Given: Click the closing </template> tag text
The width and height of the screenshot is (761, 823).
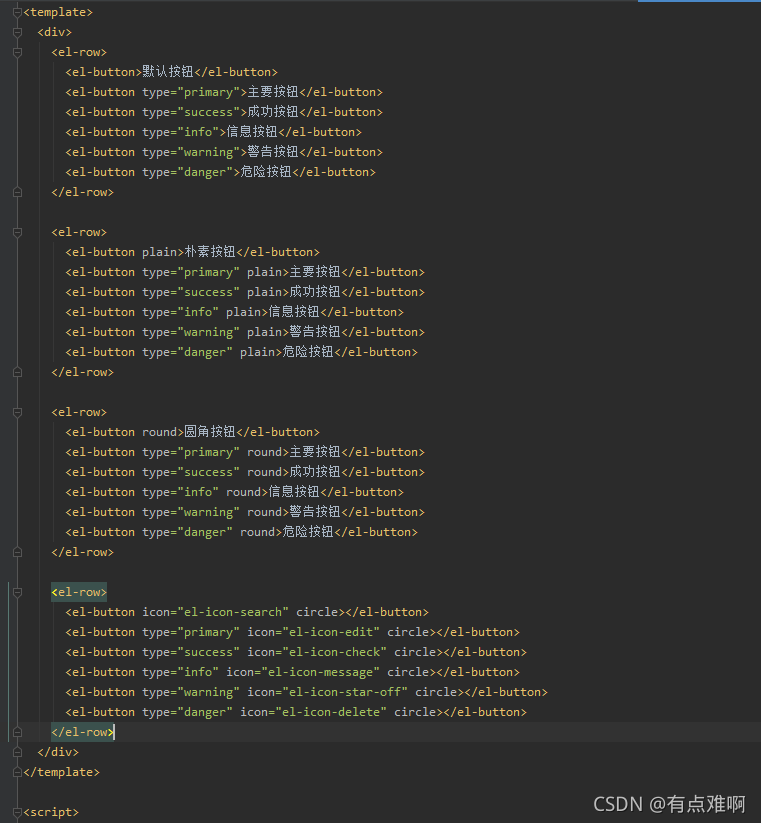Looking at the screenshot, I should point(61,772).
